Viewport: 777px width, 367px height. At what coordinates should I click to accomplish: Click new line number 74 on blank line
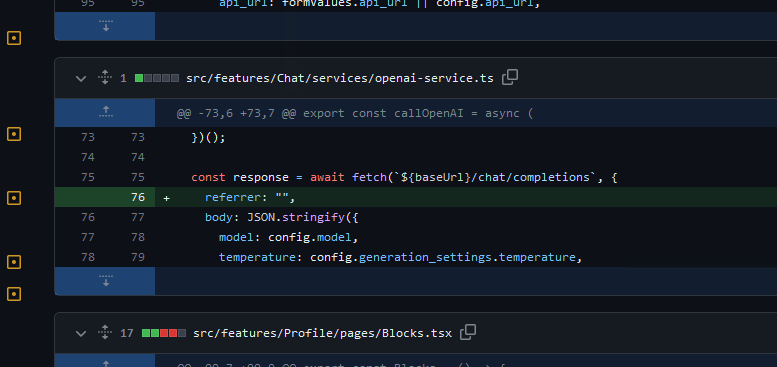tap(138, 157)
